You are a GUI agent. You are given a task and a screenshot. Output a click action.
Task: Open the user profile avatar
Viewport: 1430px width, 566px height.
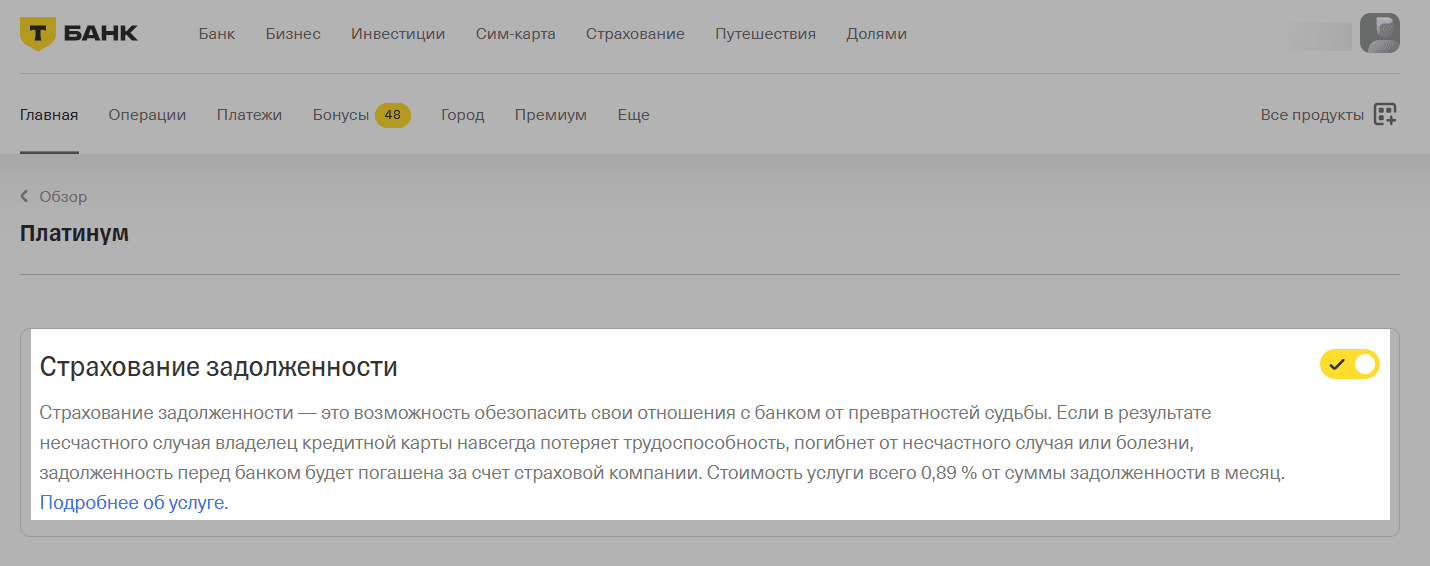[1380, 34]
